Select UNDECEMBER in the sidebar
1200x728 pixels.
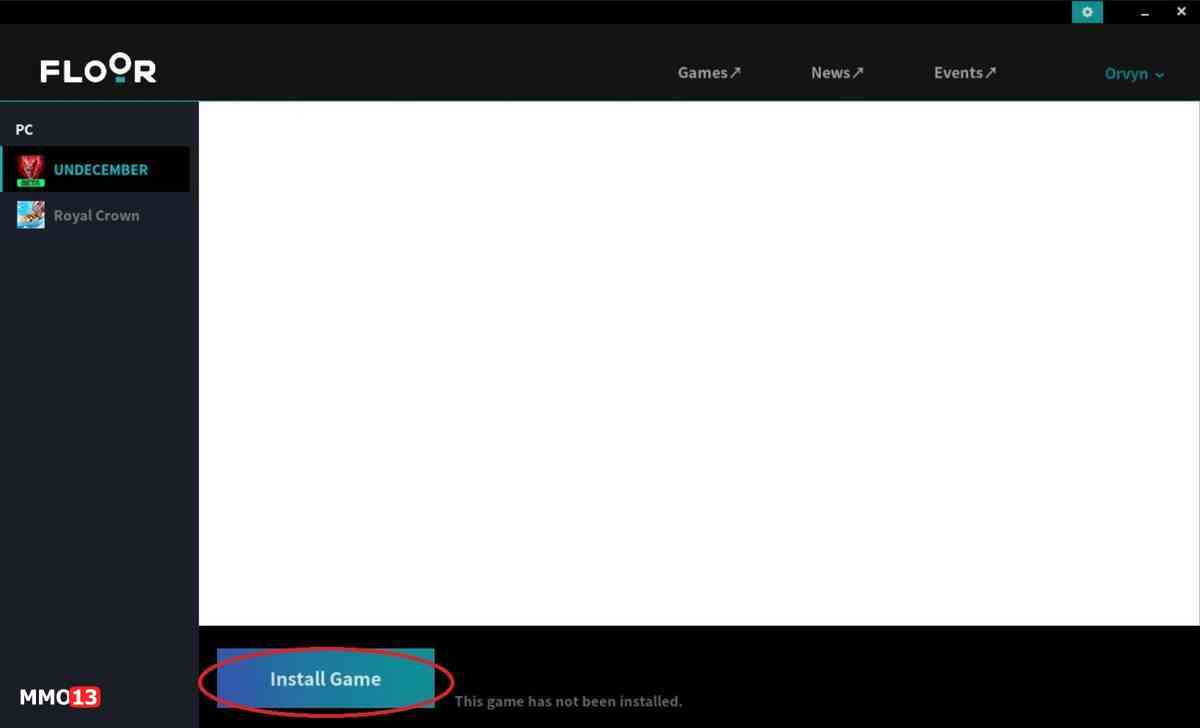point(96,170)
